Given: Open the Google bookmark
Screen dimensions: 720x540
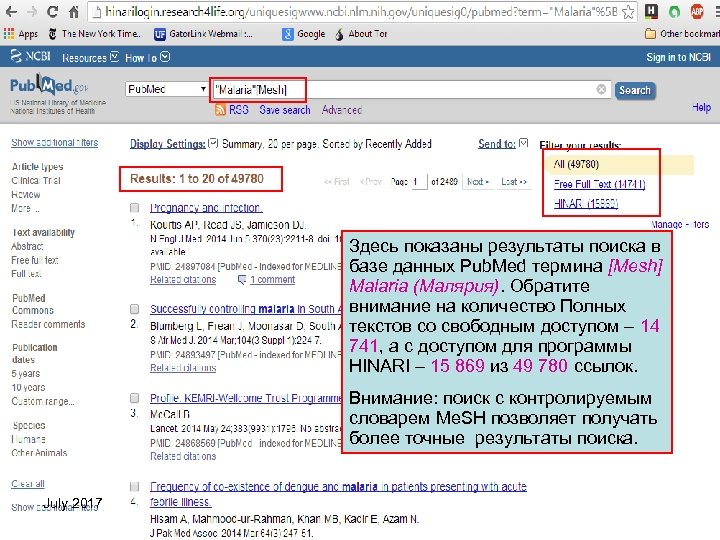Looking at the screenshot, I should pyautogui.click(x=304, y=34).
